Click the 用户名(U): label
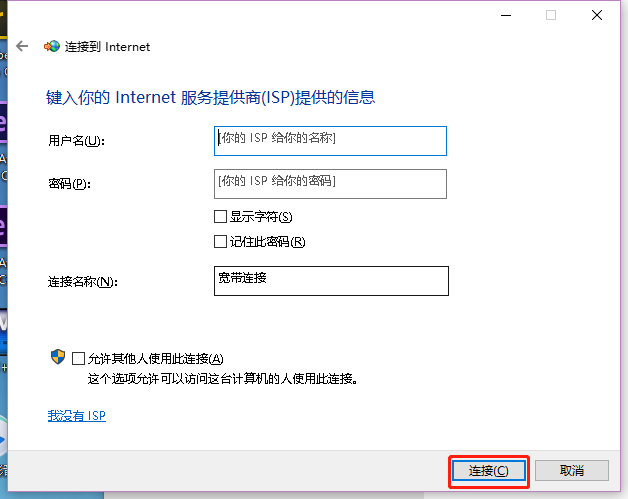 click(76, 141)
